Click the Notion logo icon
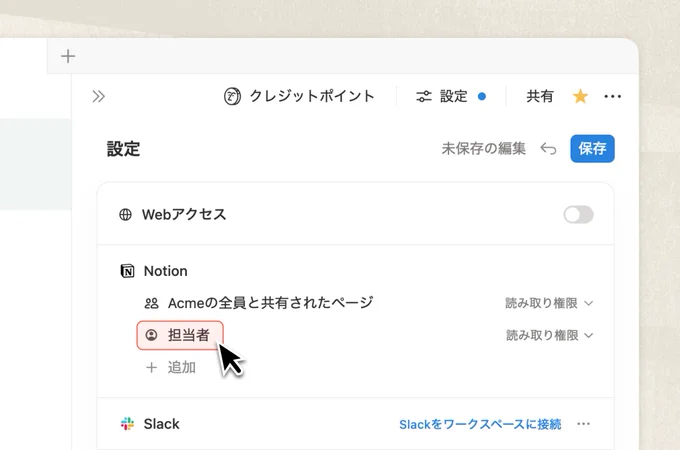This screenshot has width=680, height=450. pyautogui.click(x=127, y=271)
